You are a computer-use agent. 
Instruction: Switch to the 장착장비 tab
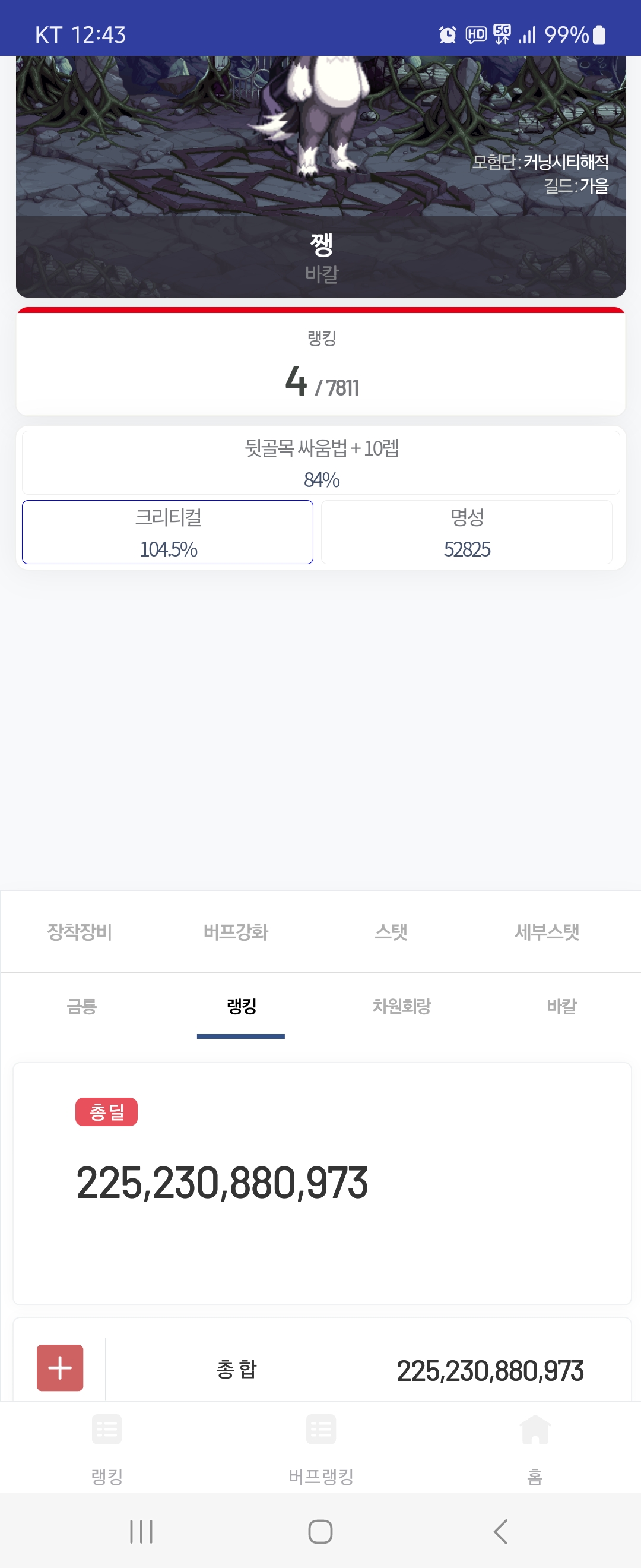tap(80, 931)
